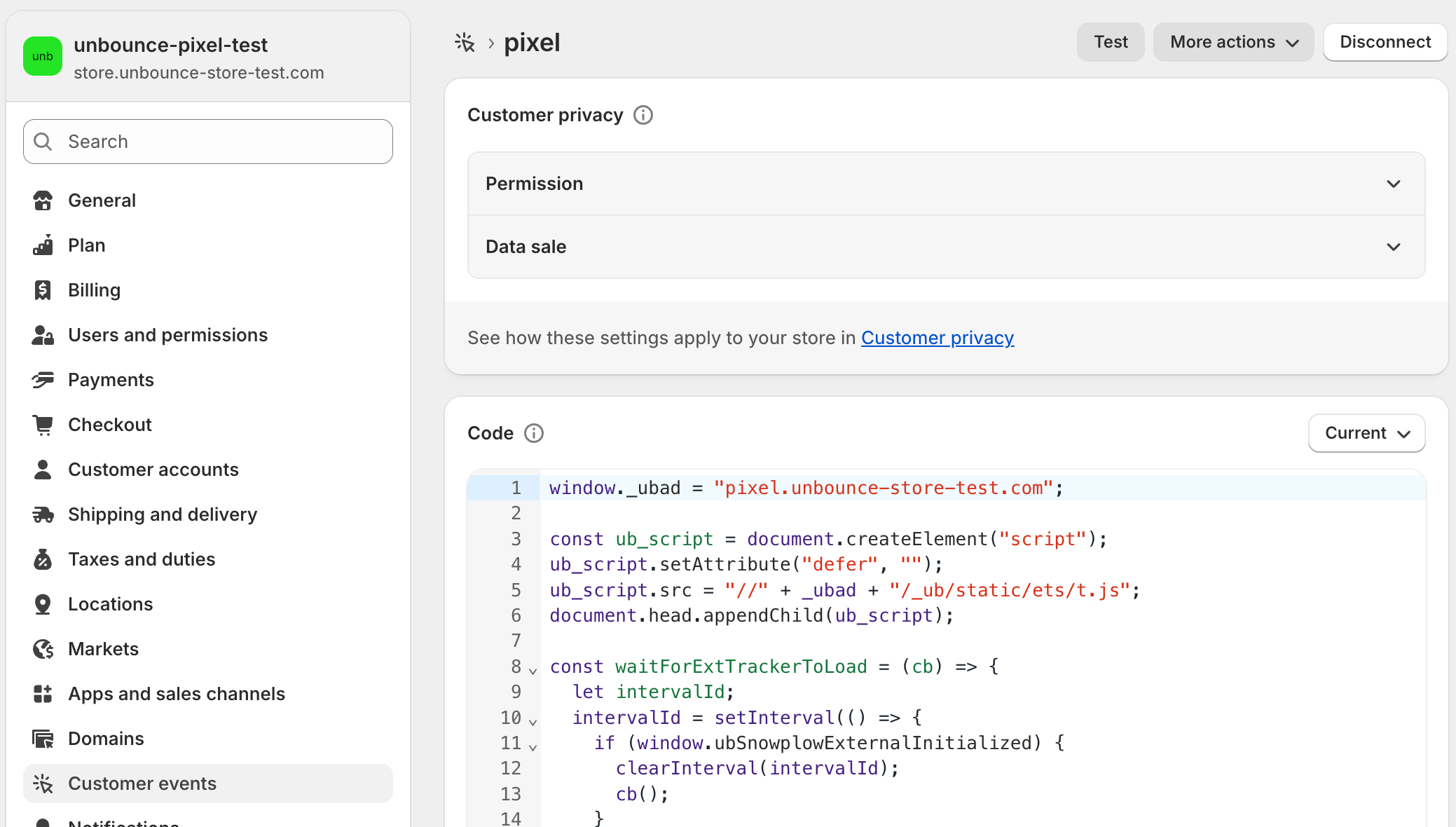
Task: Open Locations settings
Action: [208, 604]
